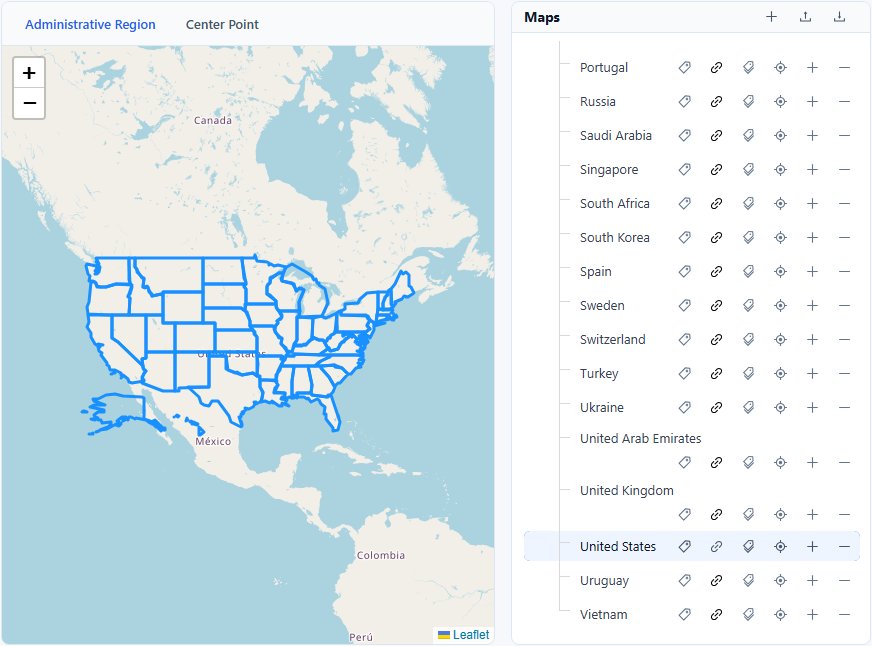Click the minus icon for Singapore
The height and width of the screenshot is (646, 872).
844,169
